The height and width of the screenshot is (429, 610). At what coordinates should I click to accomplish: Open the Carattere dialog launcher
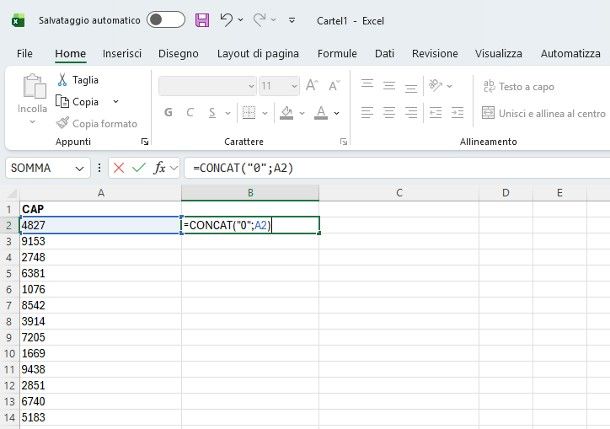click(343, 142)
